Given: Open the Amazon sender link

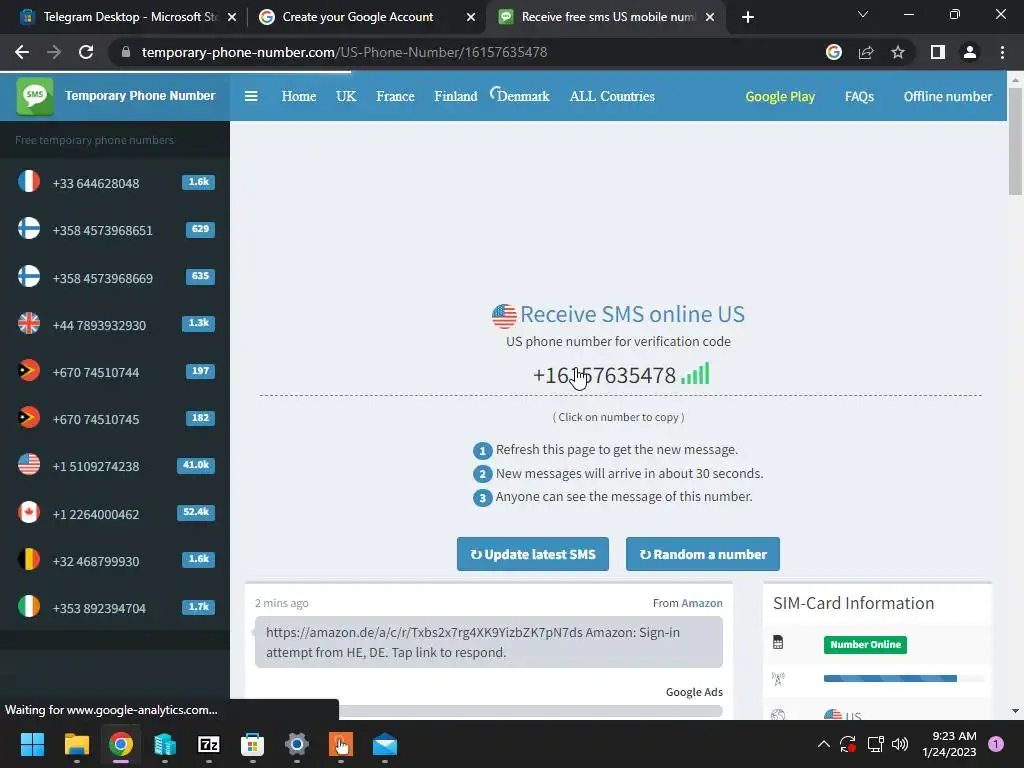Looking at the screenshot, I should (702, 603).
